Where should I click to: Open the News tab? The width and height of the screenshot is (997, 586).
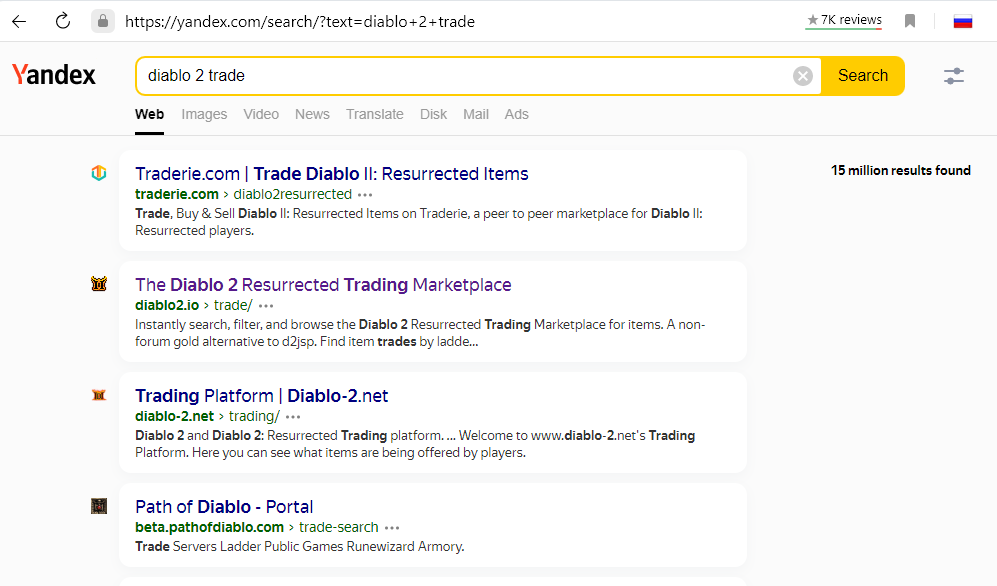click(312, 114)
